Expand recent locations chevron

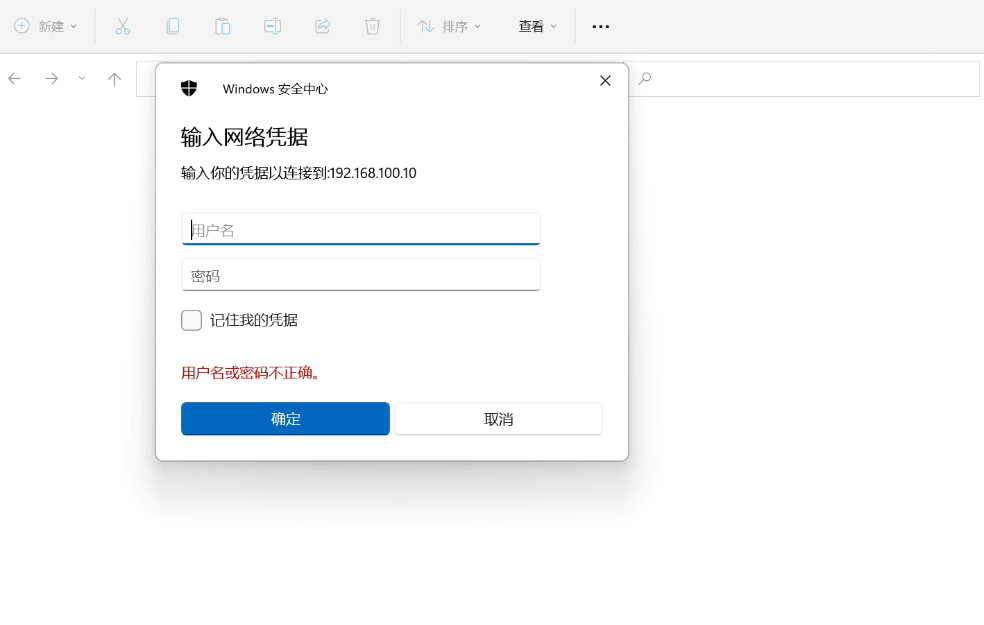82,78
